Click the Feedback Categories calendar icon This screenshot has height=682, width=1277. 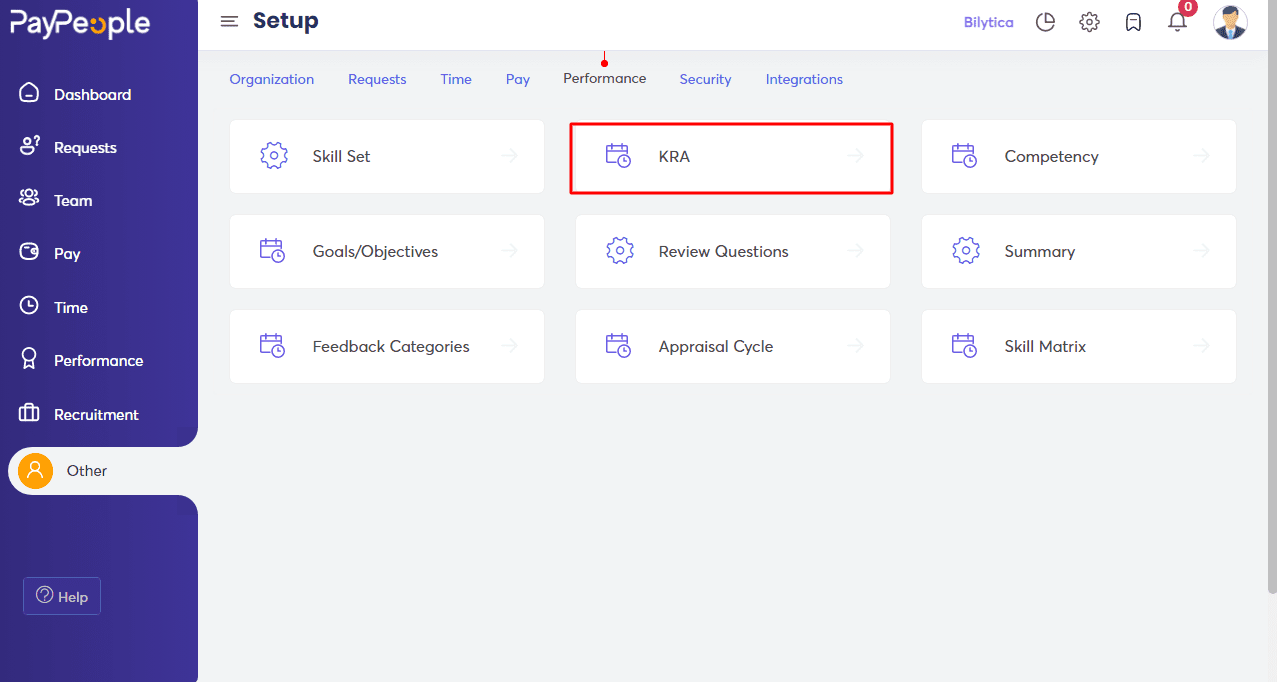(273, 346)
